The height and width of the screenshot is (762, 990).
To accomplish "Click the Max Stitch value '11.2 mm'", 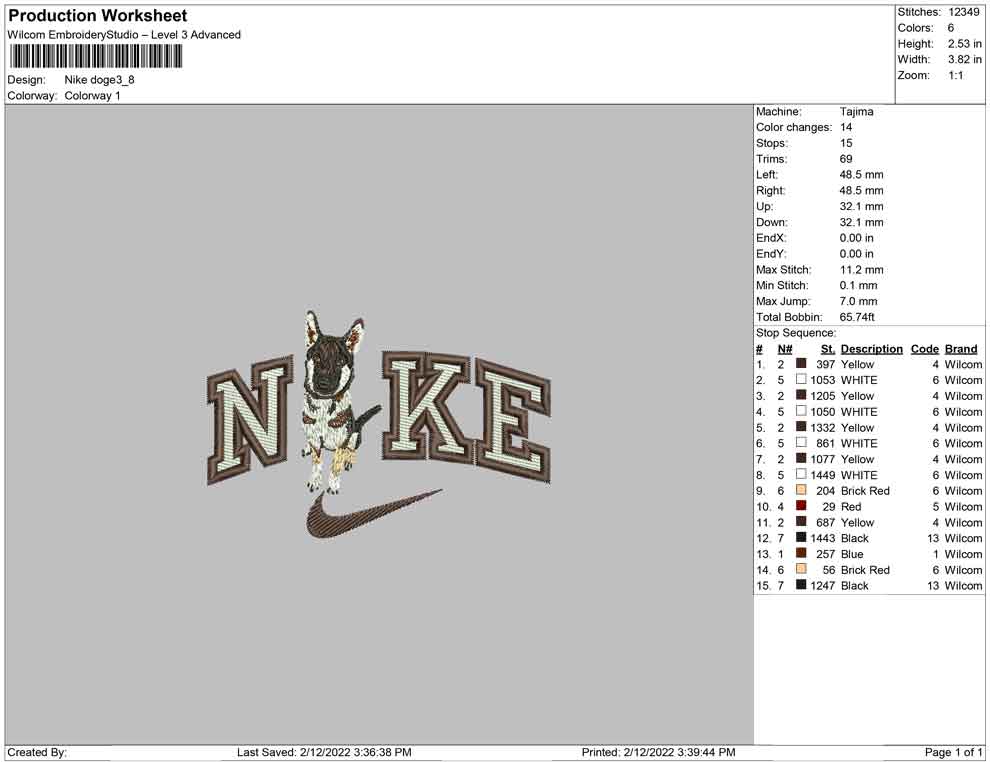I will [x=862, y=270].
